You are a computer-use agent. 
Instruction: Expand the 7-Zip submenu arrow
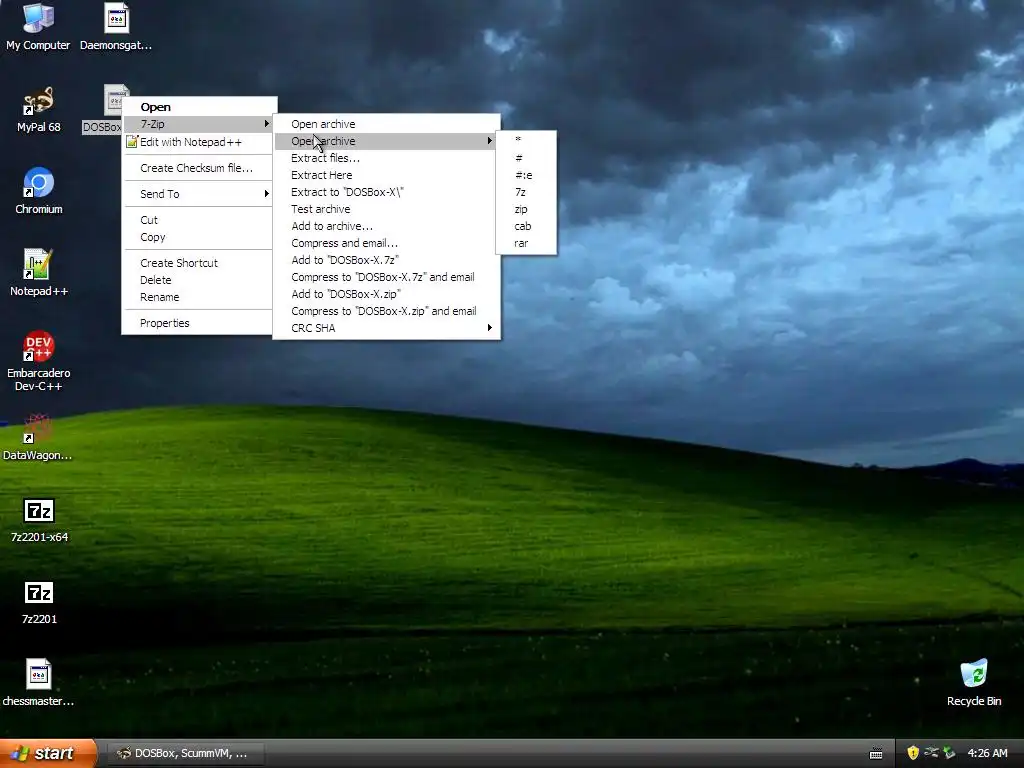(266, 123)
